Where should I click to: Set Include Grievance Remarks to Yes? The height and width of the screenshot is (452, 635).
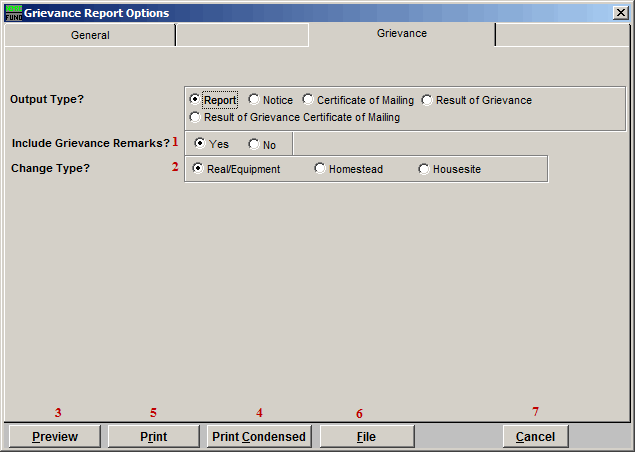click(x=200, y=144)
